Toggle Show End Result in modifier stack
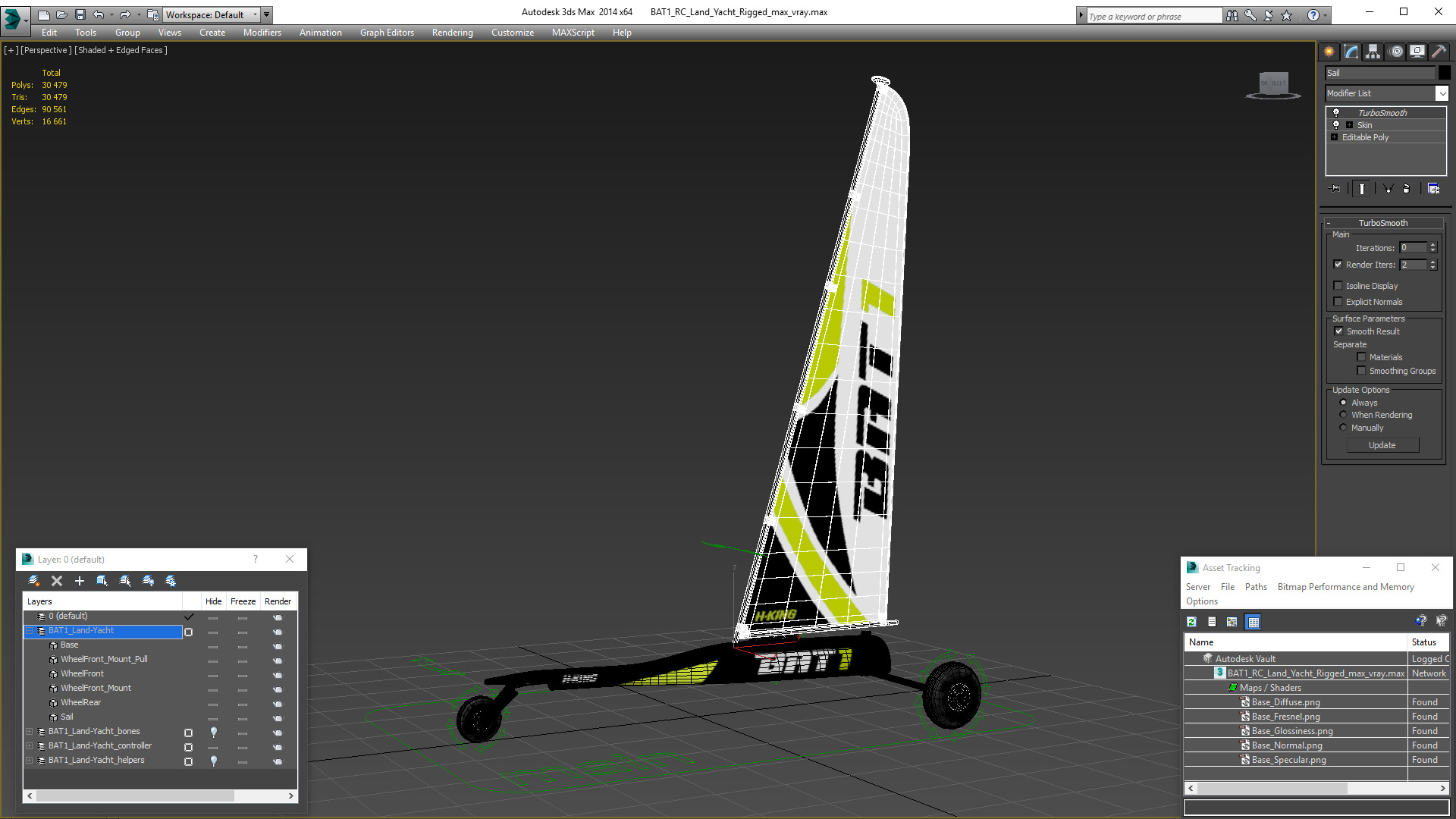Viewport: 1456px width, 819px height. 1362,189
